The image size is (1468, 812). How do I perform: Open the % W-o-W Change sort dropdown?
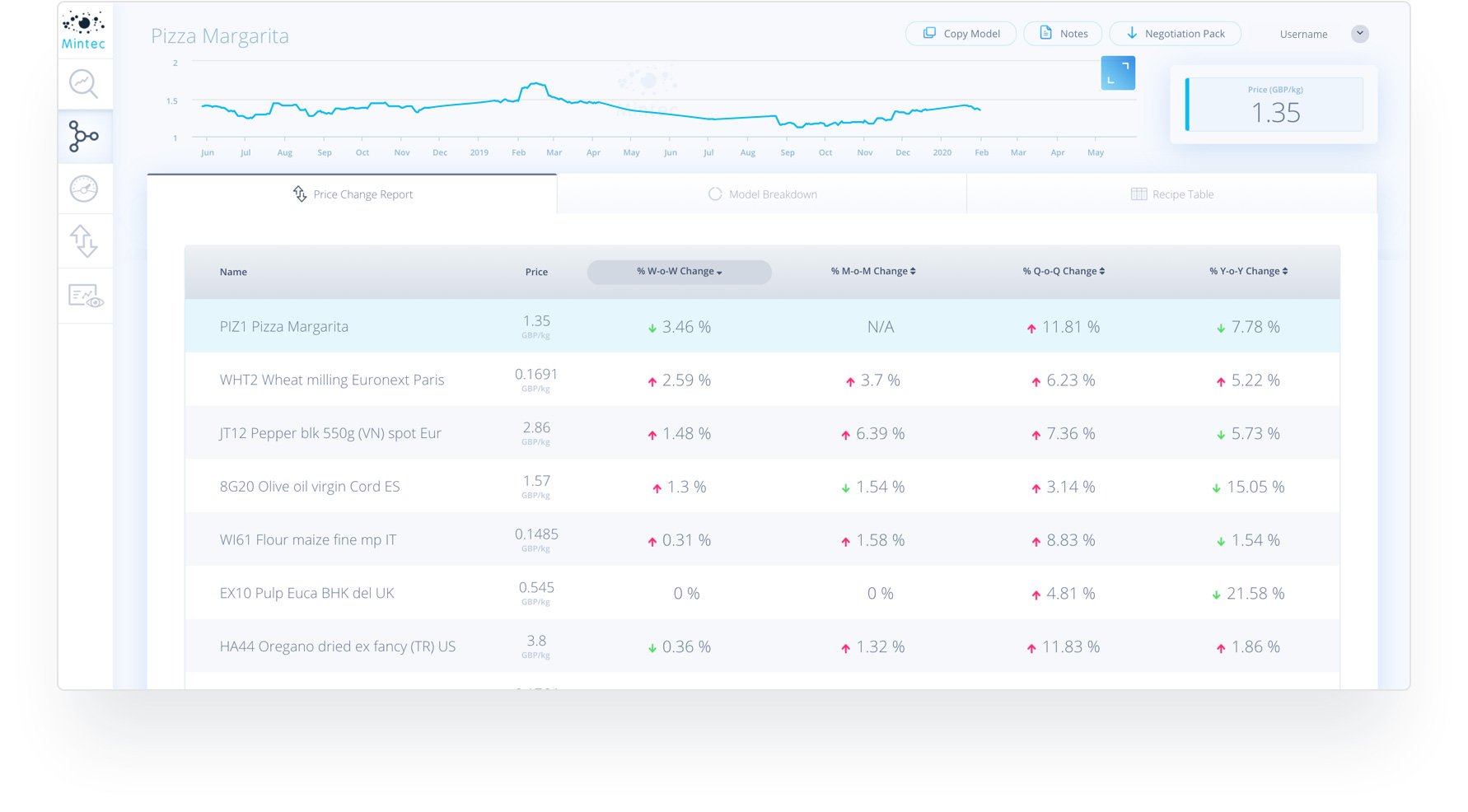(x=679, y=272)
